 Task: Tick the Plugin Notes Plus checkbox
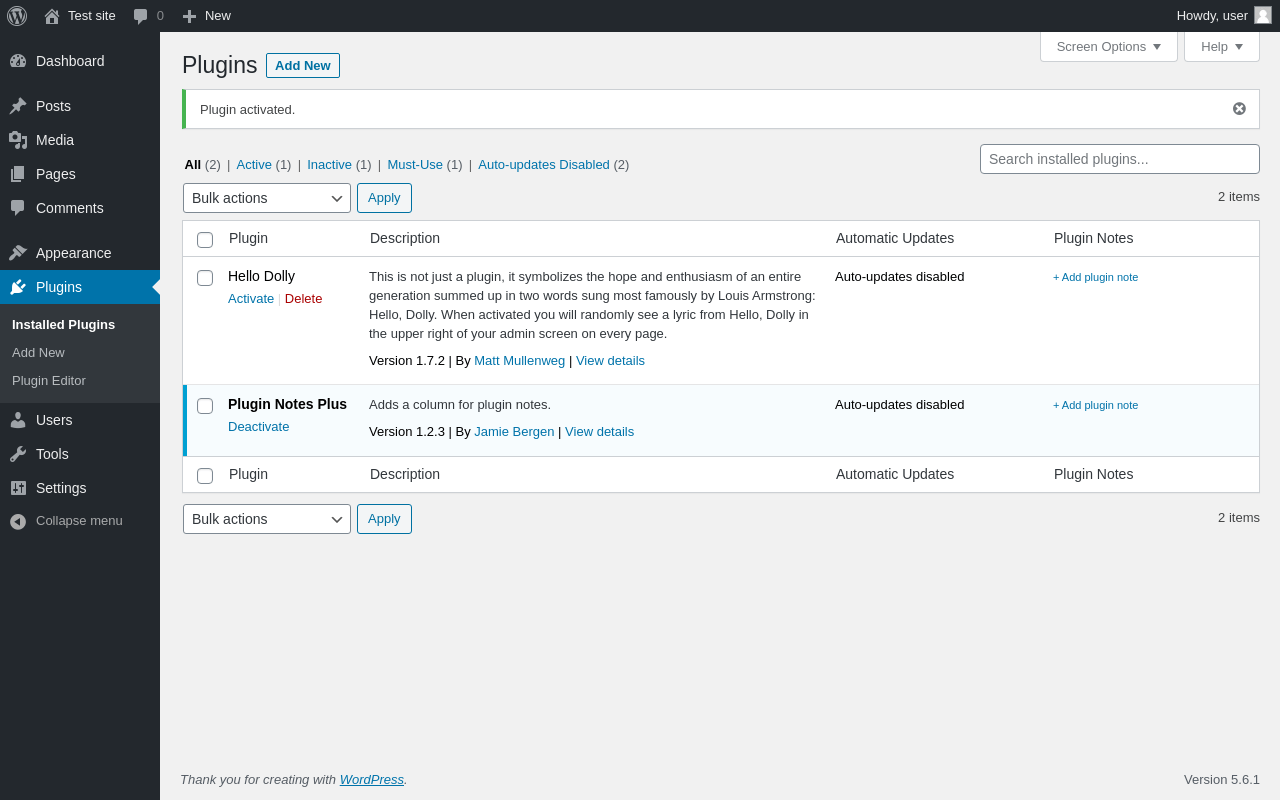[205, 406]
